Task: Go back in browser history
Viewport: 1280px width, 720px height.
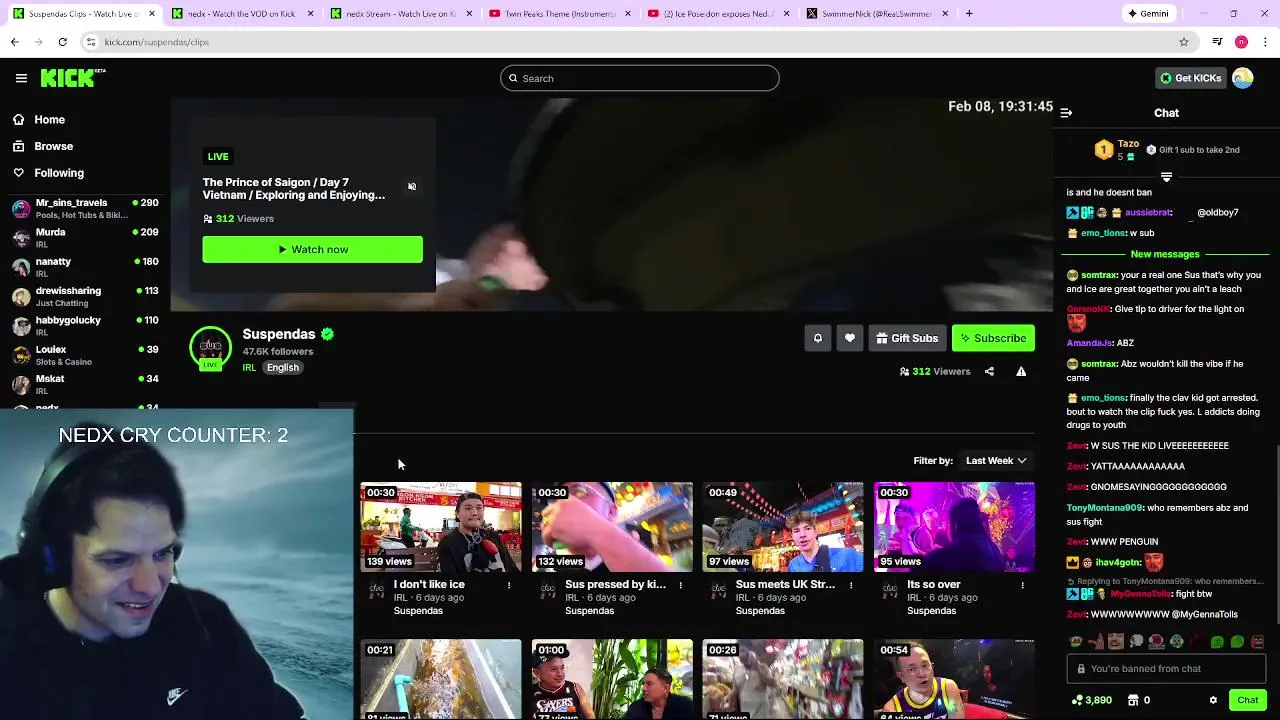Action: point(14,42)
